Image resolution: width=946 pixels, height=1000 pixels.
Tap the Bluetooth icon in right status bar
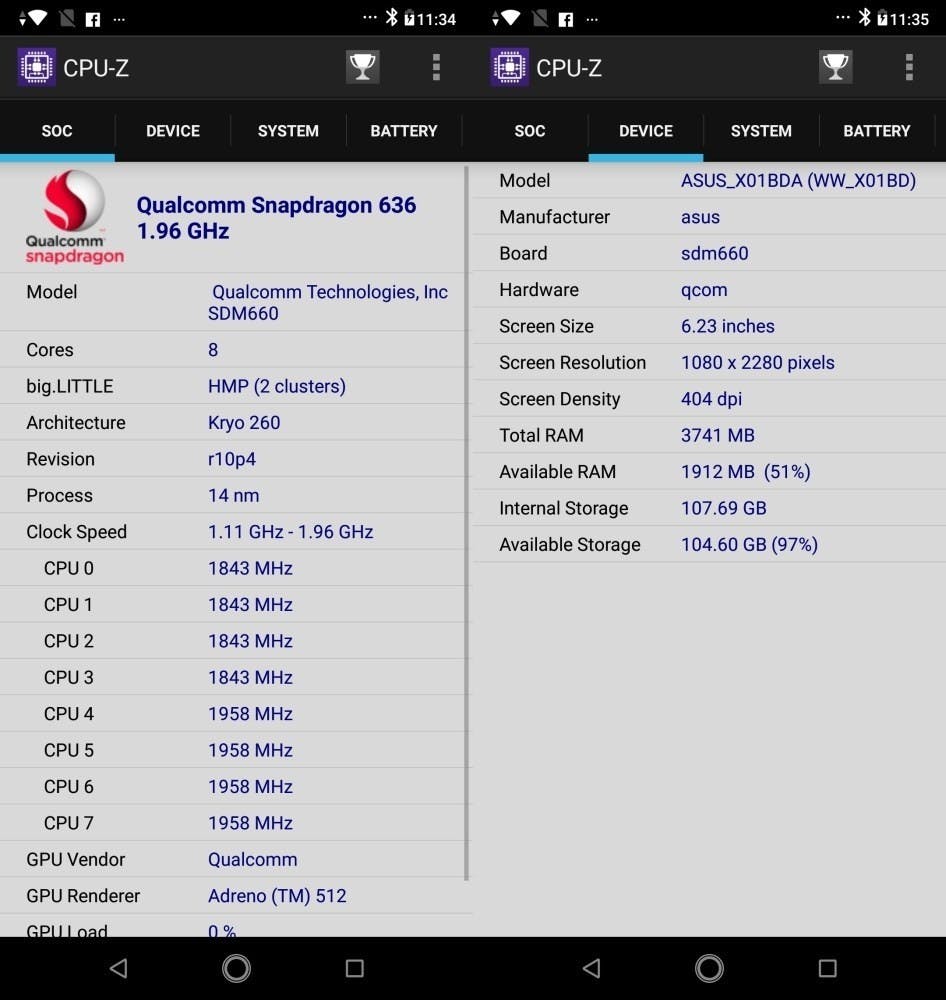point(864,17)
